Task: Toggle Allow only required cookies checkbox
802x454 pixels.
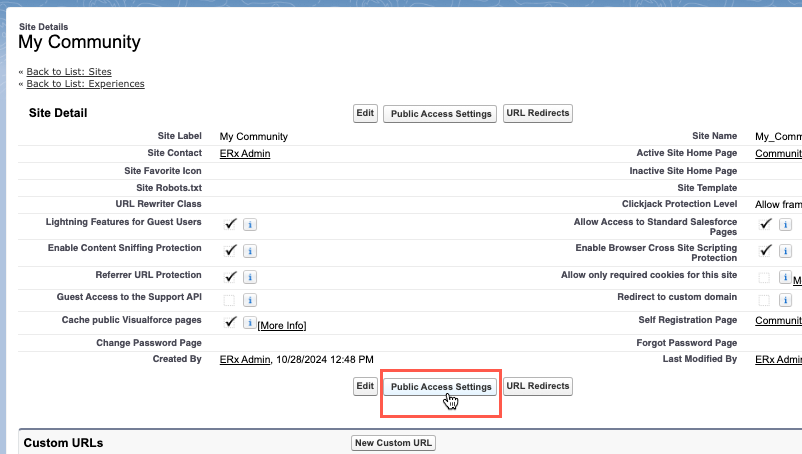Action: [765, 277]
